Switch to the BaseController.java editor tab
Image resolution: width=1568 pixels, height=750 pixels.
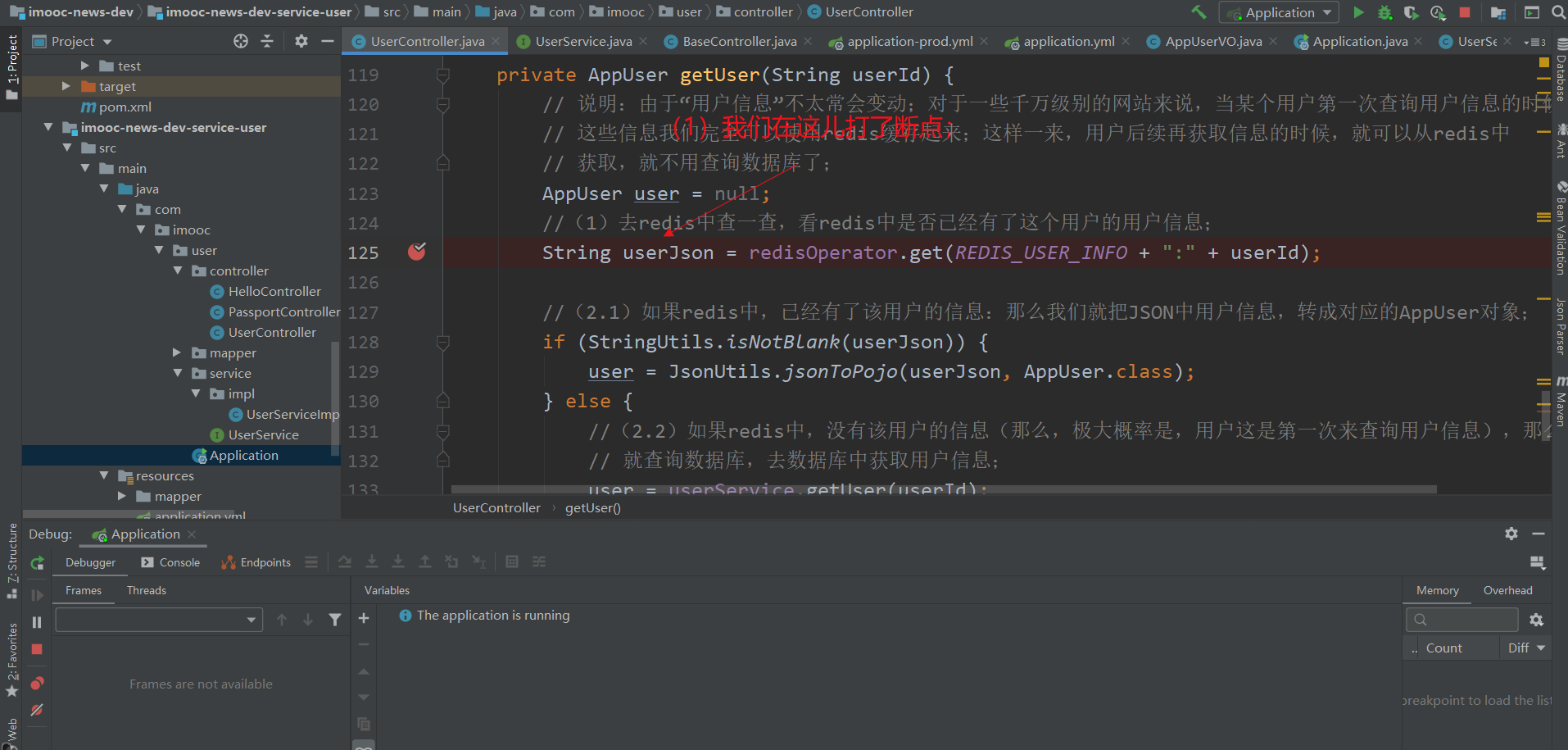[738, 41]
